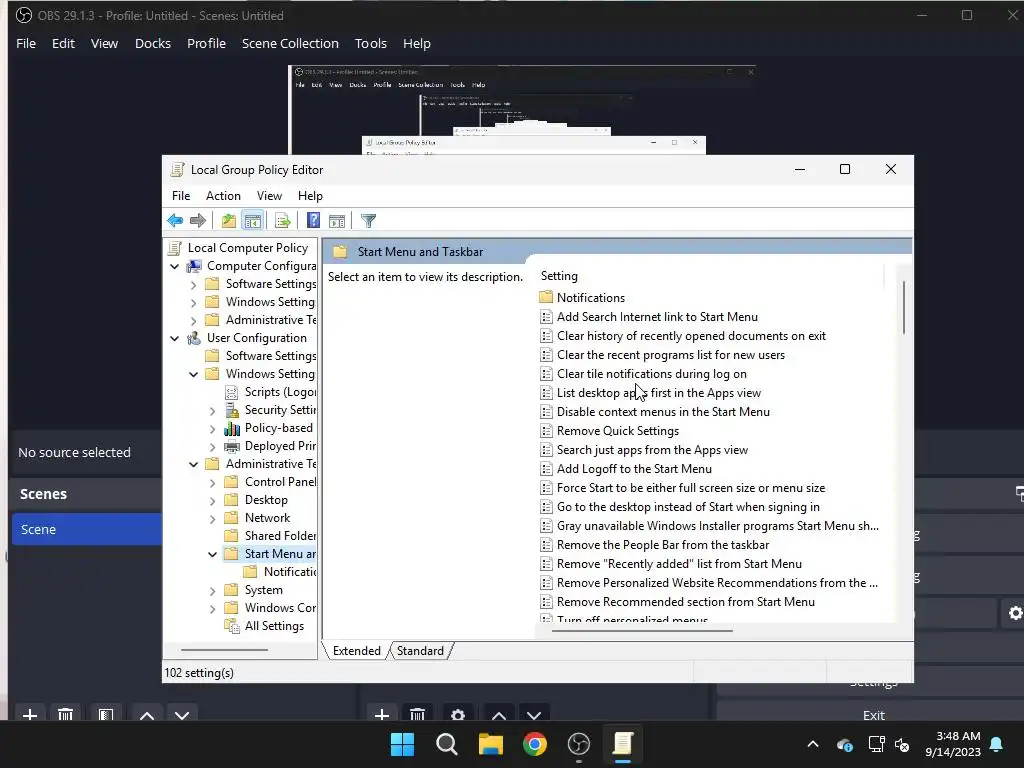Screen dimensions: 1024x768
Task: Open OBS Scene Collection menu
Action: 290,44
